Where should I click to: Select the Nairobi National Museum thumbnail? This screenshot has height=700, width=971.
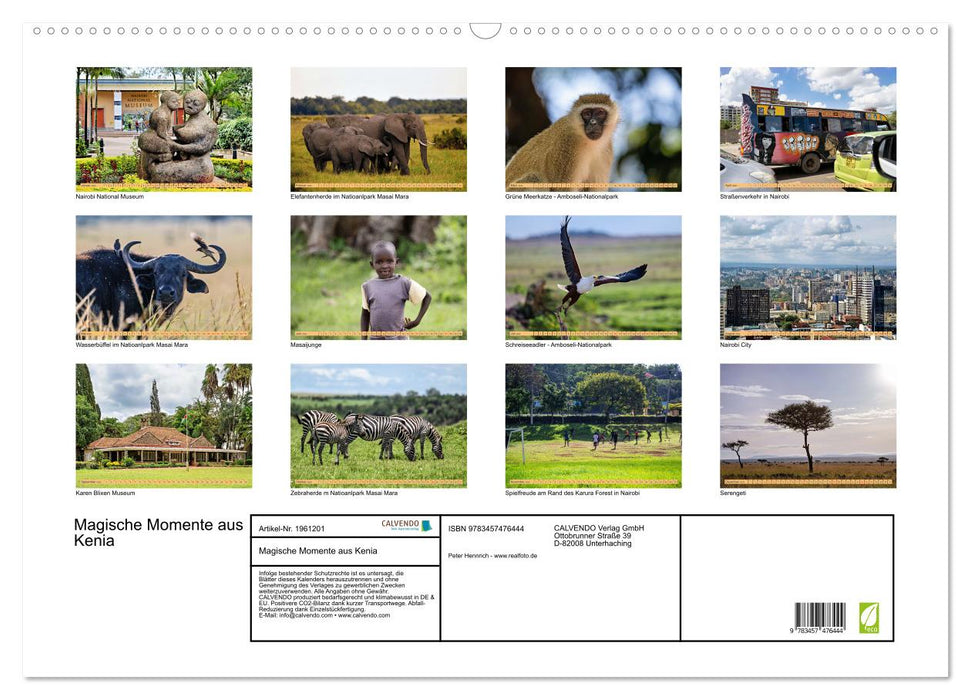click(x=164, y=128)
